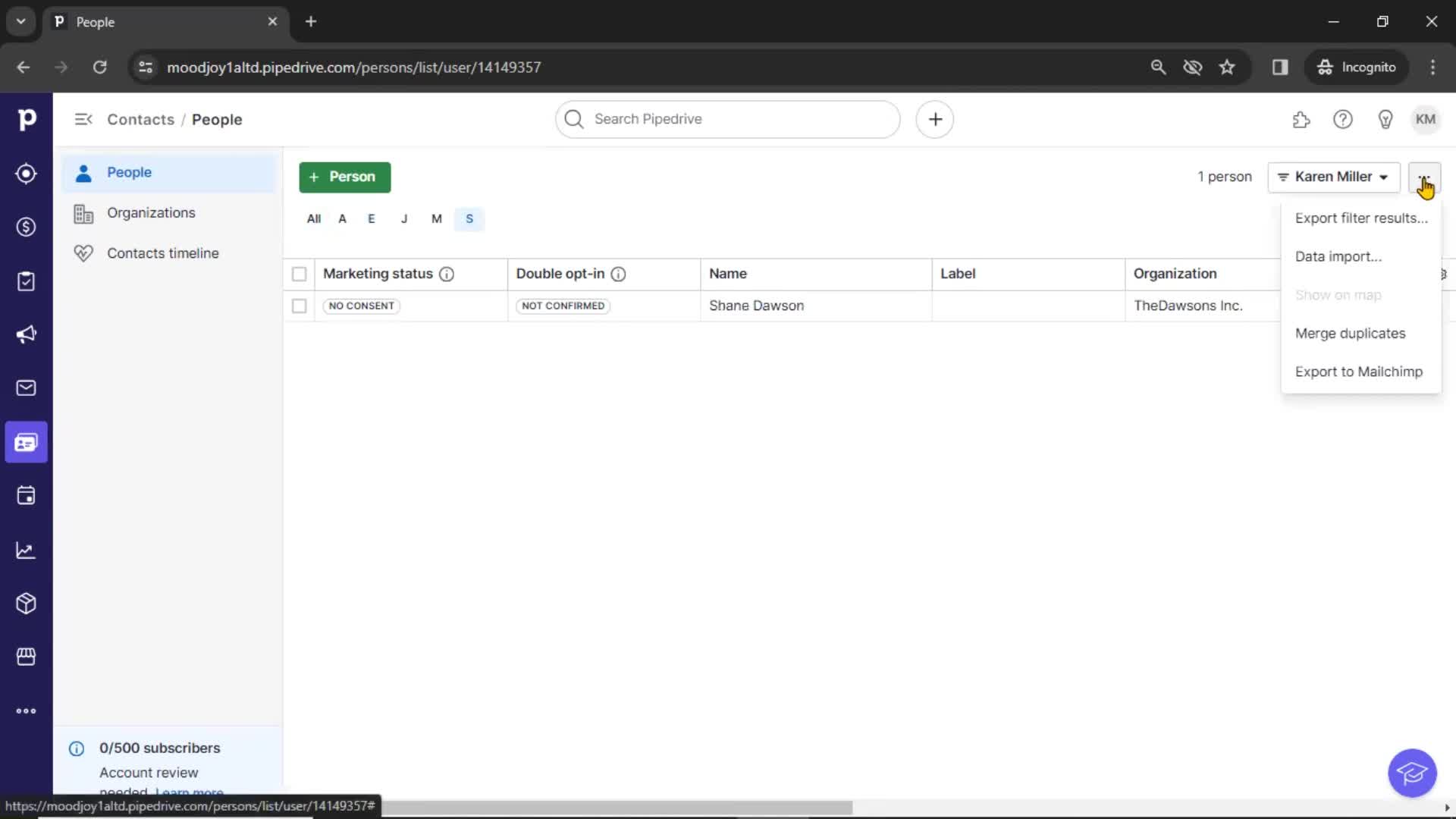Screen dimensions: 1456x819
Task: Toggle the select all contacts checkbox
Action: (299, 274)
